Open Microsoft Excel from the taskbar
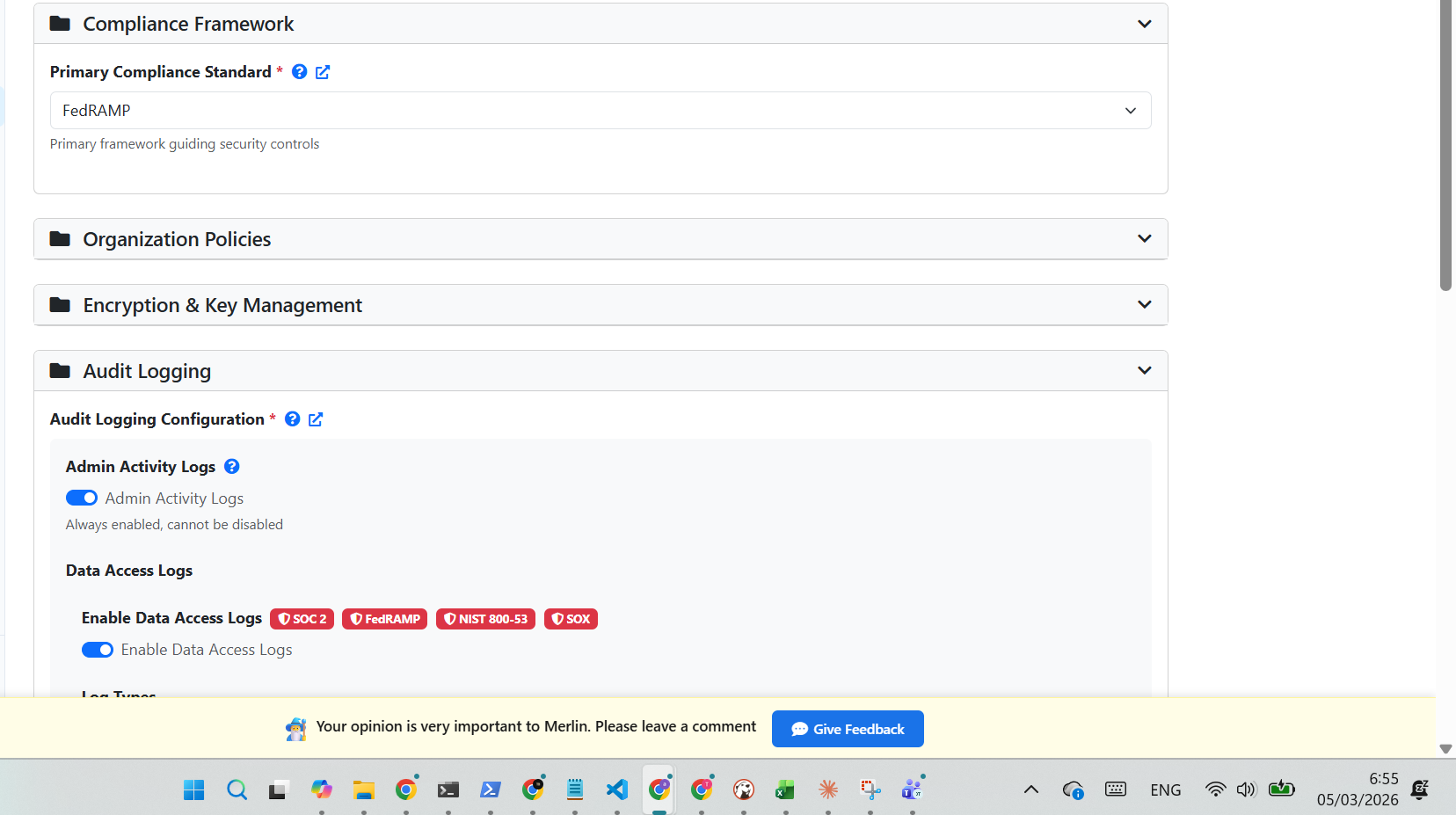This screenshot has width=1456, height=815. click(785, 790)
